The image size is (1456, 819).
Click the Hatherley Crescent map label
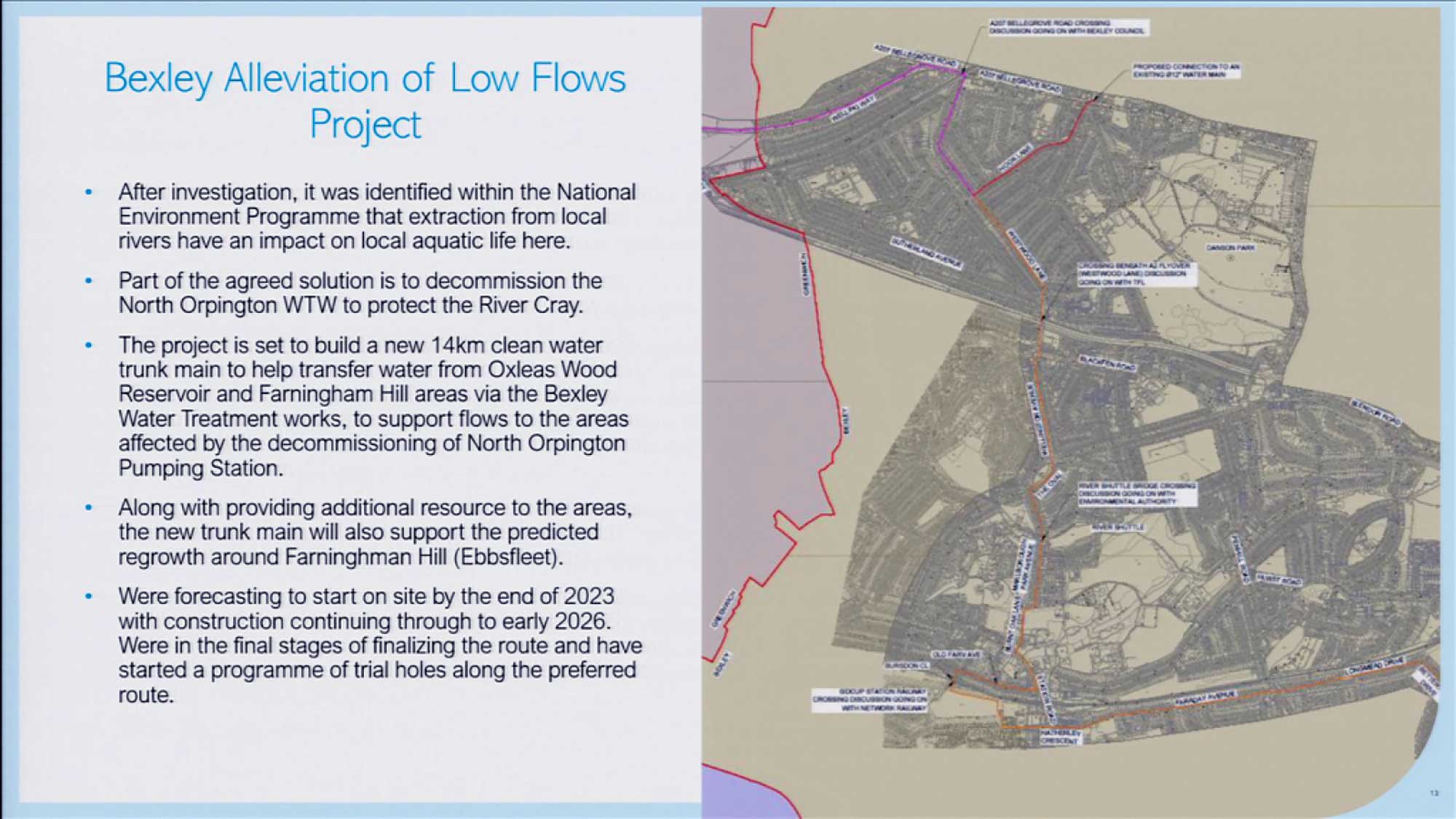1060,736
